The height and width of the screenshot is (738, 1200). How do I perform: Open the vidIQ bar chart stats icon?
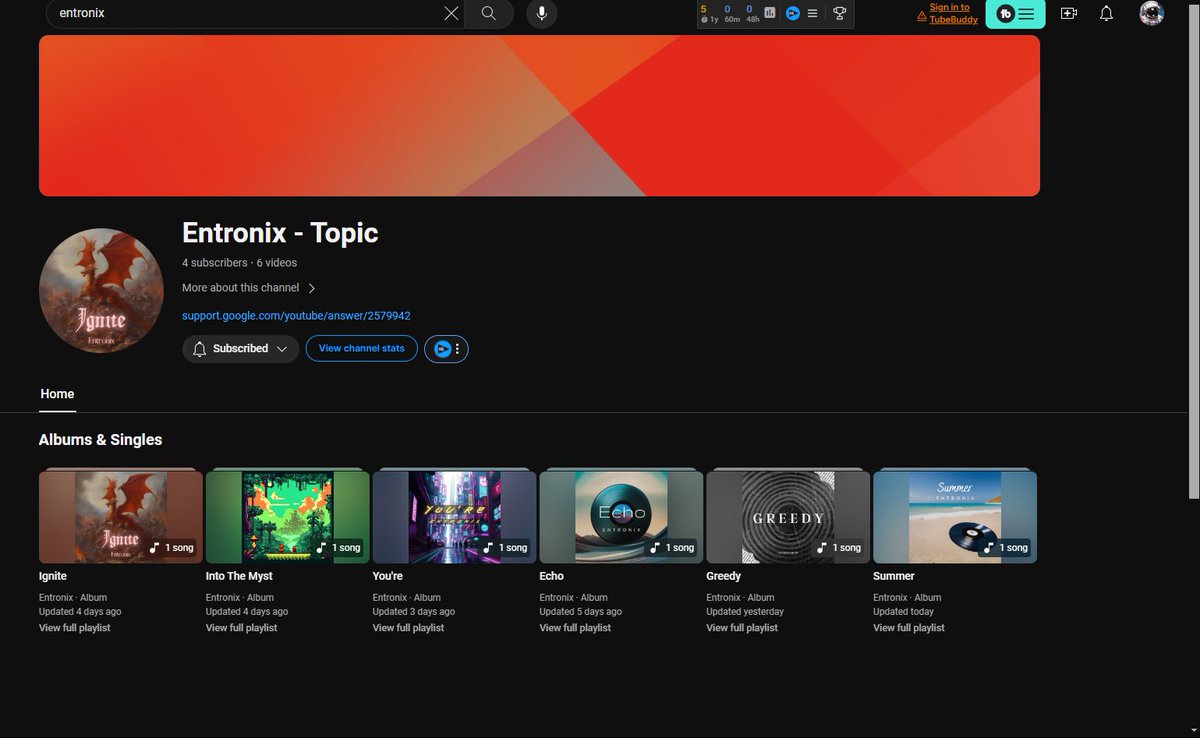pos(770,13)
